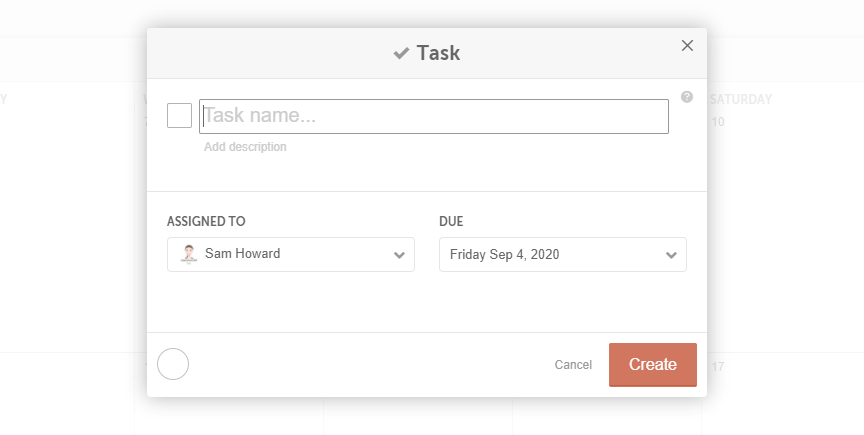Open the Sam Howard assignee dropdown

pyautogui.click(x=290, y=254)
